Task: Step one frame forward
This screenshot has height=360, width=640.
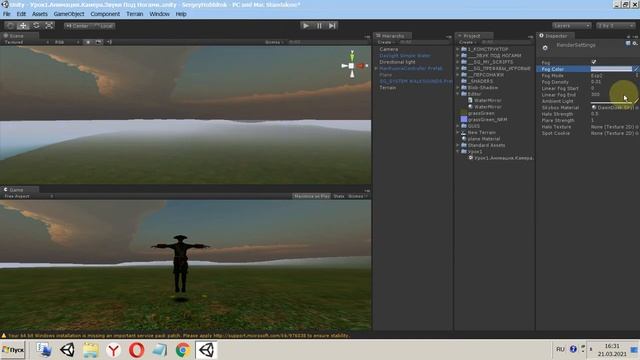Action: coord(332,26)
